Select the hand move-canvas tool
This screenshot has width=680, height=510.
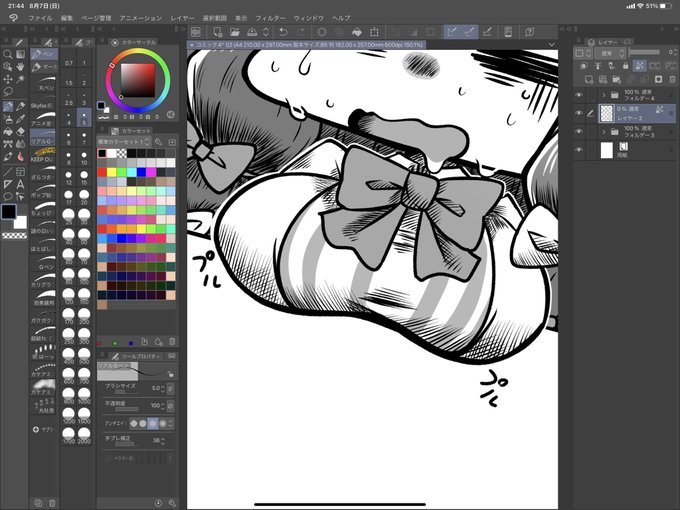pyautogui.click(x=20, y=67)
